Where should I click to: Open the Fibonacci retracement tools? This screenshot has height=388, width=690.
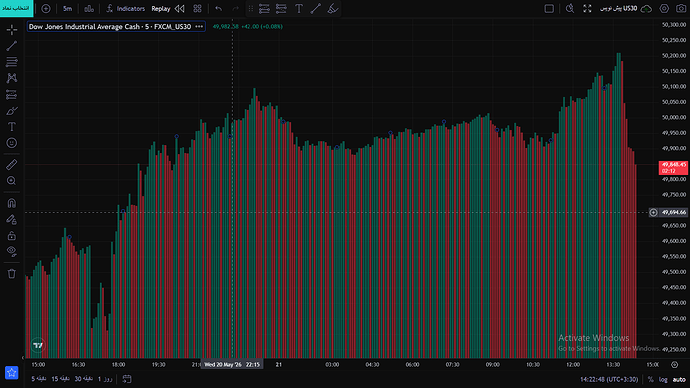pyautogui.click(x=12, y=62)
